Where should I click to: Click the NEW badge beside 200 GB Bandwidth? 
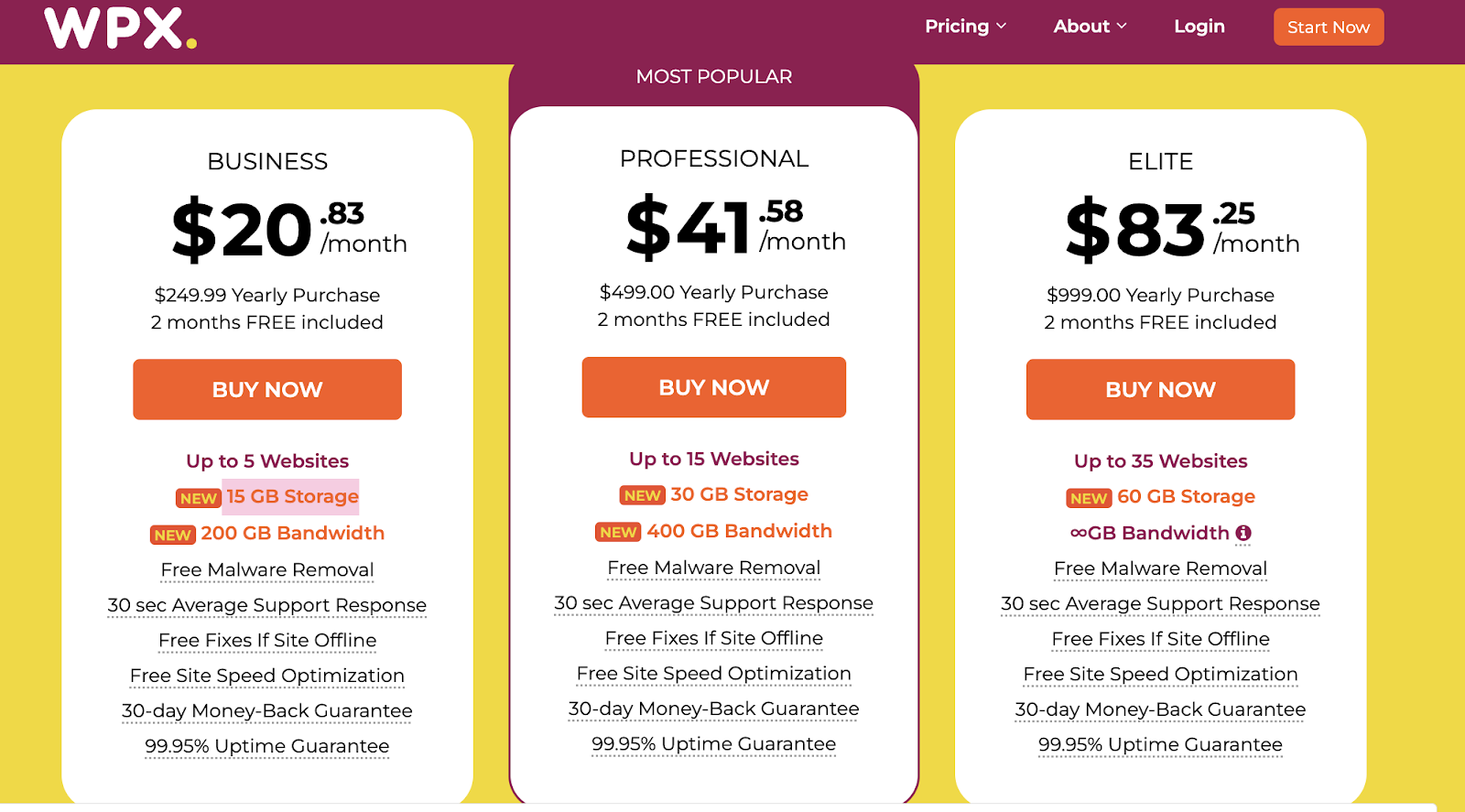tap(172, 535)
